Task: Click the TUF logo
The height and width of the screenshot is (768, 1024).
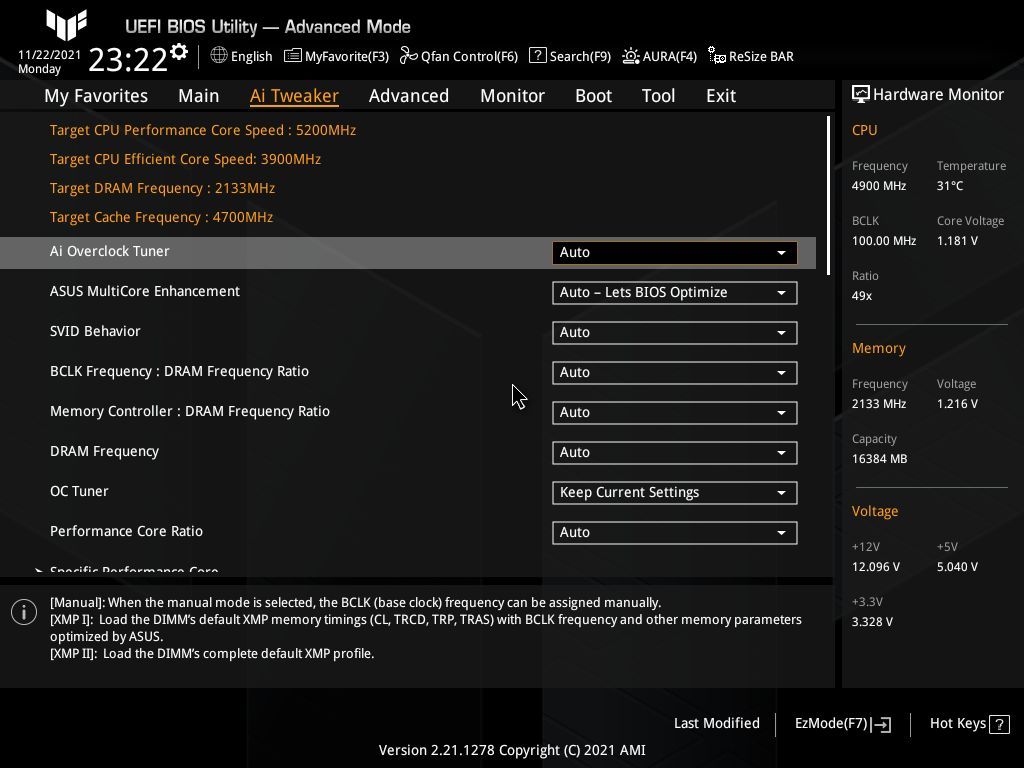Action: (67, 25)
